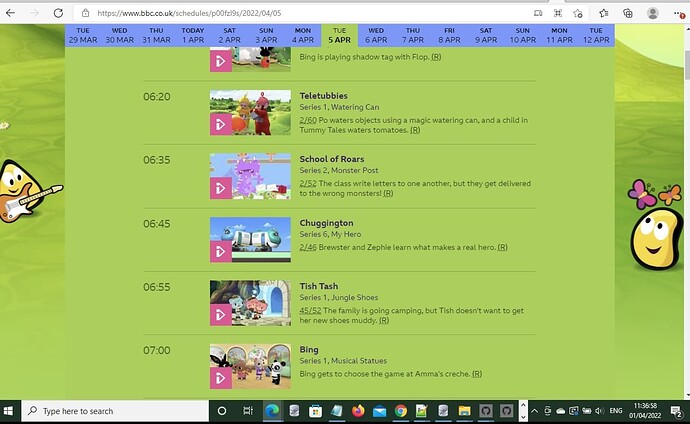Open the Windows Start menu
Screen dimensions: 690x424
[x=8, y=411]
